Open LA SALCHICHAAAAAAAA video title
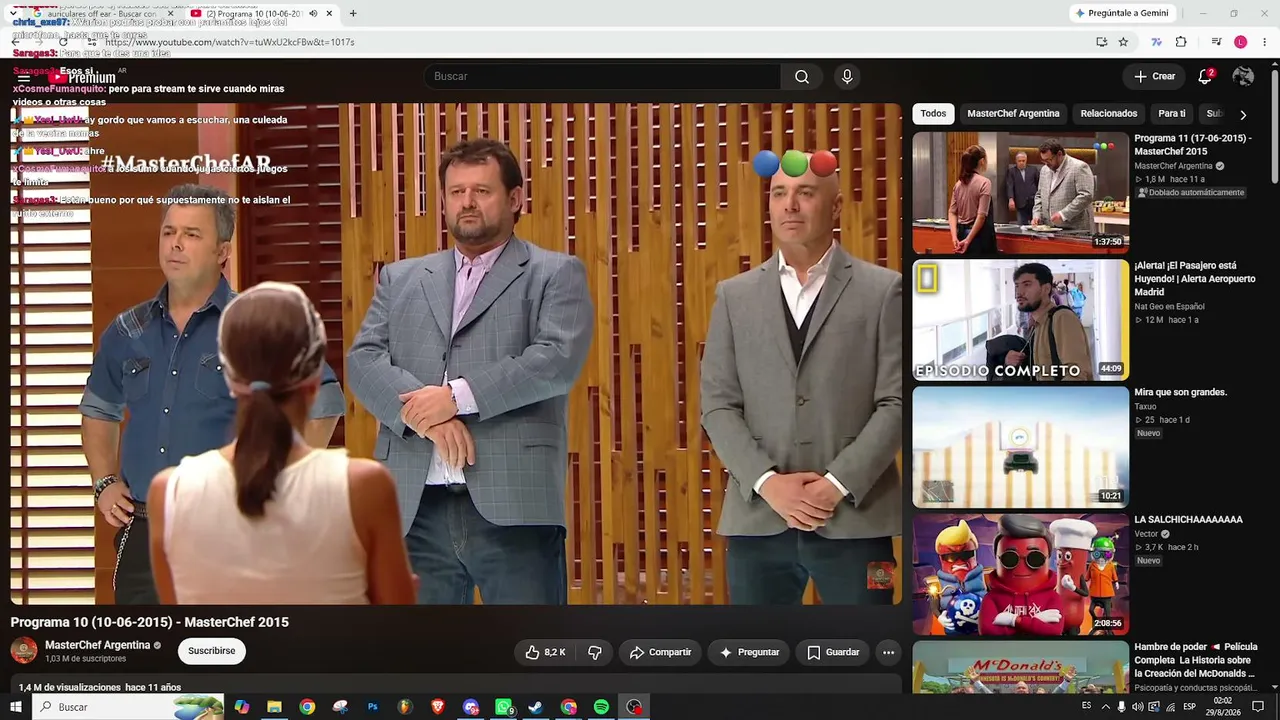Screen dimensions: 1280x720 pyautogui.click(x=1188, y=520)
